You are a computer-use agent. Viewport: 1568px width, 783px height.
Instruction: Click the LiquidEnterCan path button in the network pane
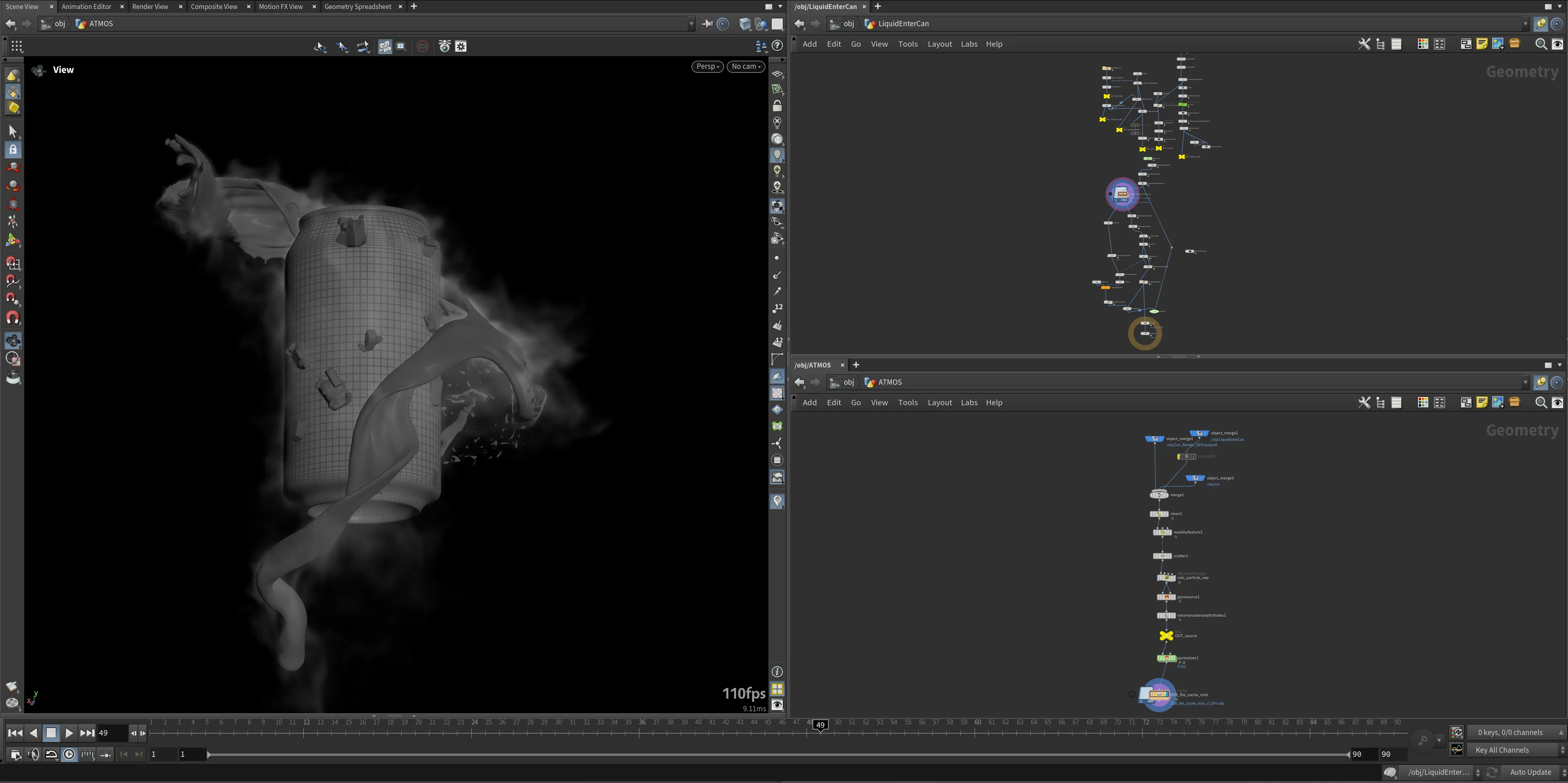click(x=897, y=24)
